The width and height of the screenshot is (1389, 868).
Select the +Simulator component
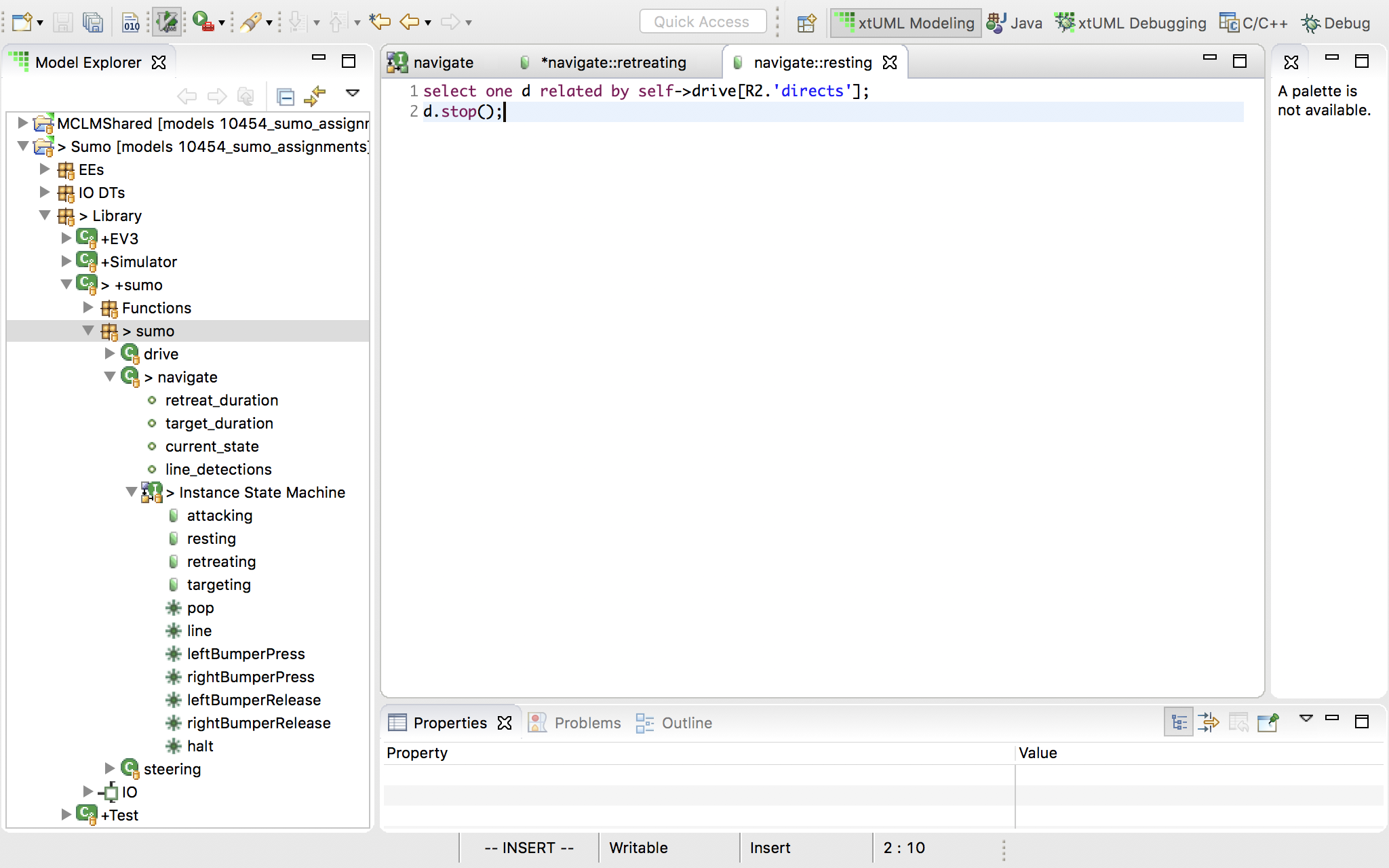138,262
